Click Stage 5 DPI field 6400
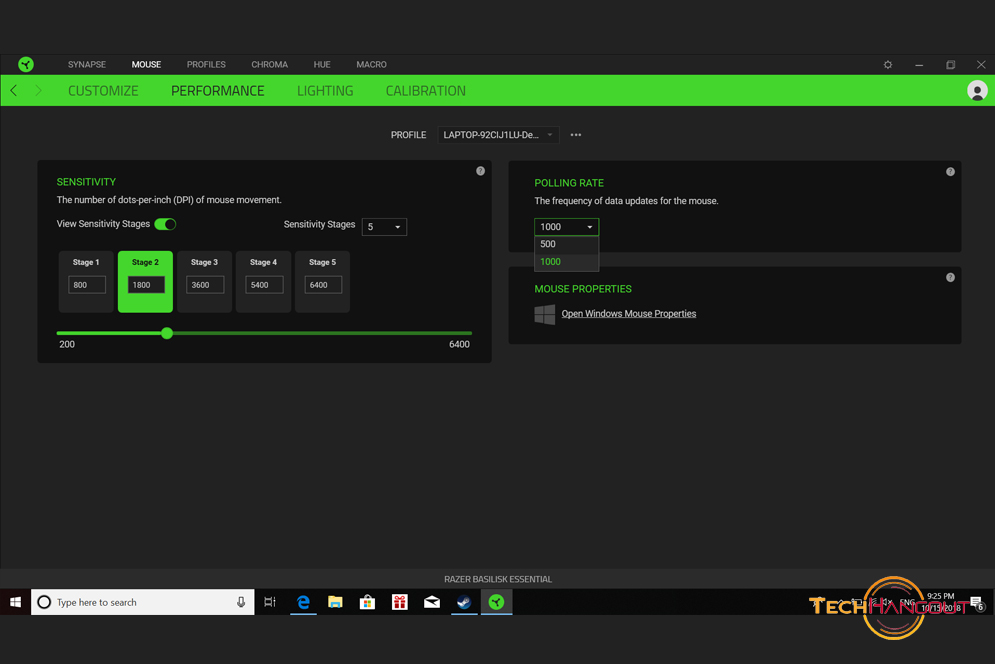Viewport: 995px width, 664px height. click(x=323, y=285)
